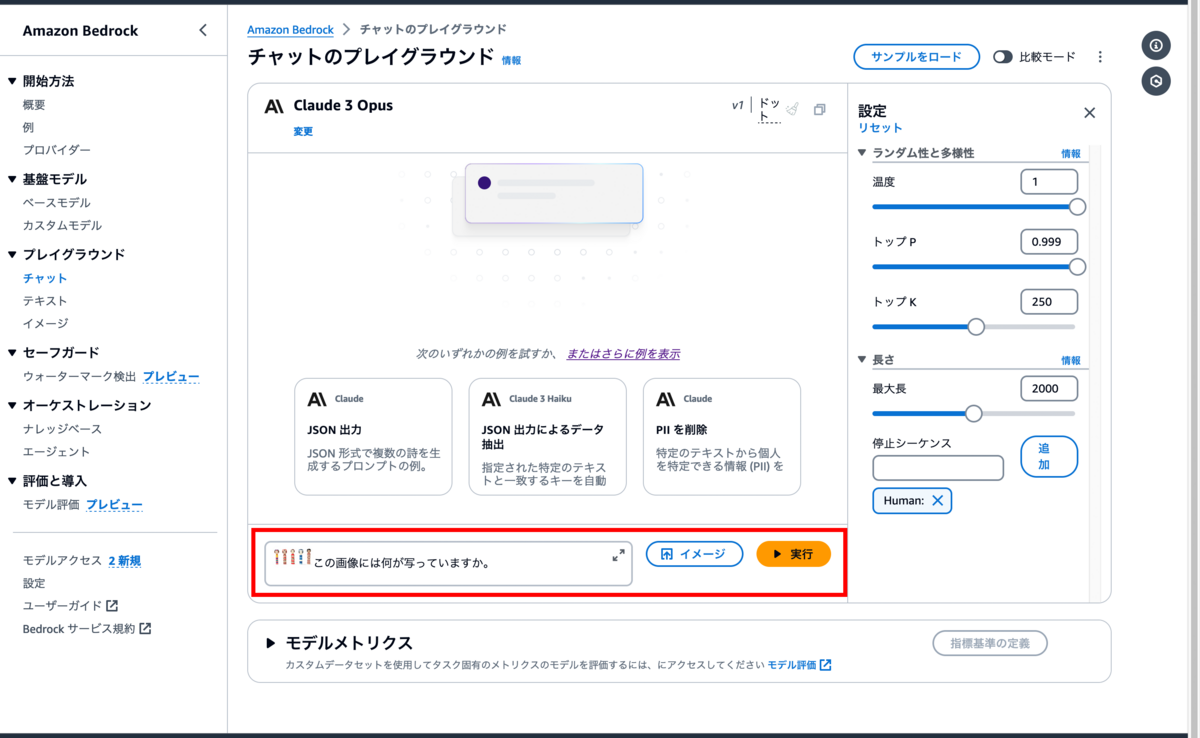Click the 停止シーケンス input field
Viewport: 1200px width, 738px height.
(x=938, y=468)
